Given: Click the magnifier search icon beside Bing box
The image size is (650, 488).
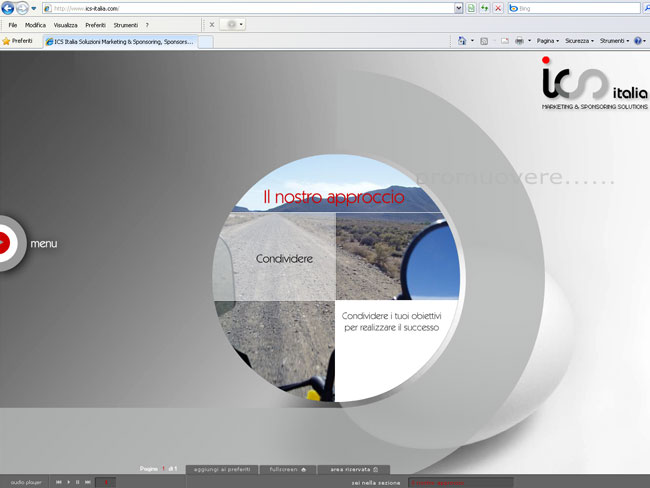Looking at the screenshot, I should pyautogui.click(x=646, y=8).
